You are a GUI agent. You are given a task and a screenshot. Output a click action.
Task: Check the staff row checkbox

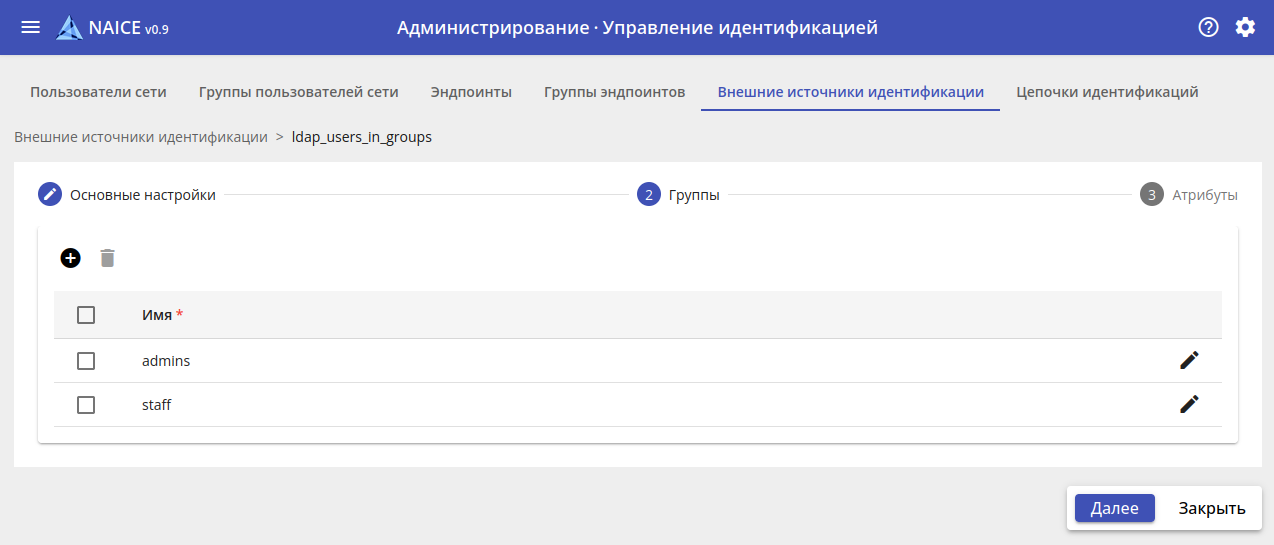[x=86, y=405]
